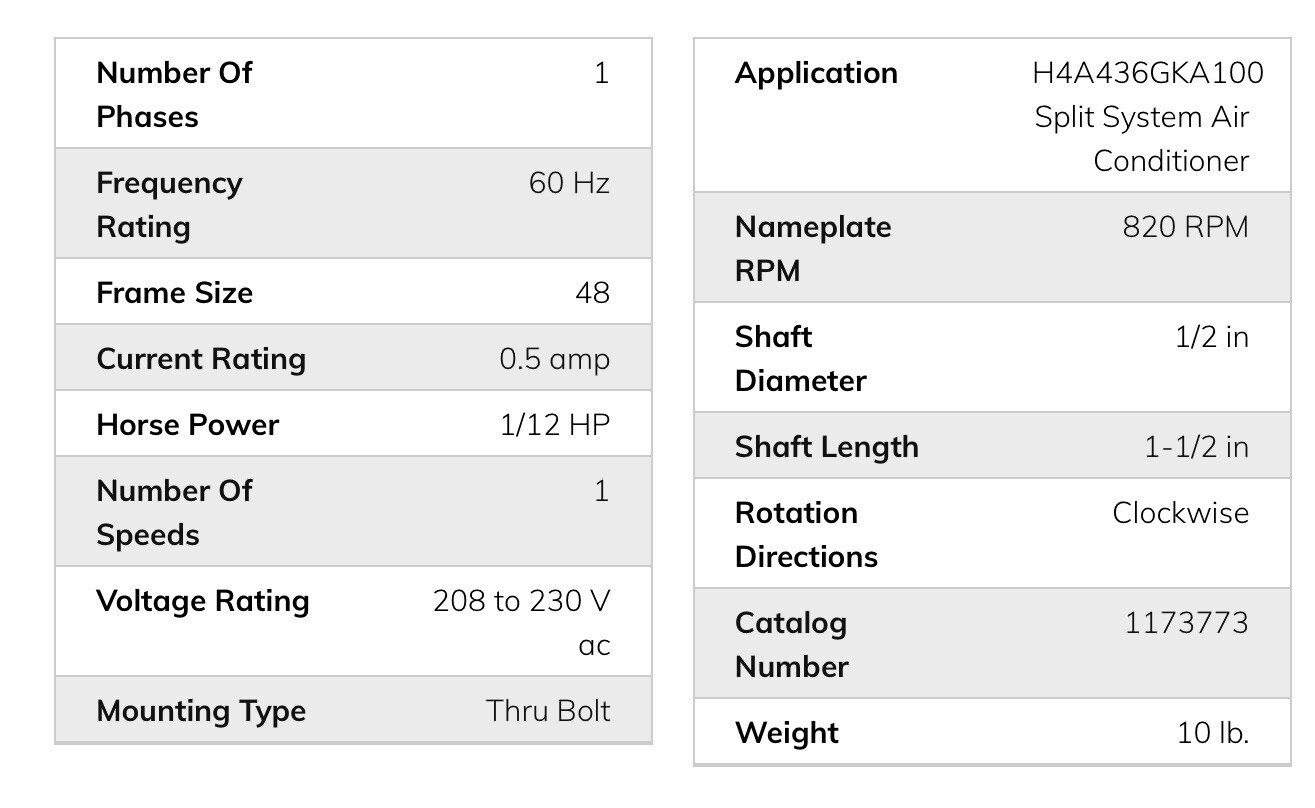The height and width of the screenshot is (808, 1315).
Task: Click the Nameplate RPM label
Action: pos(812,249)
